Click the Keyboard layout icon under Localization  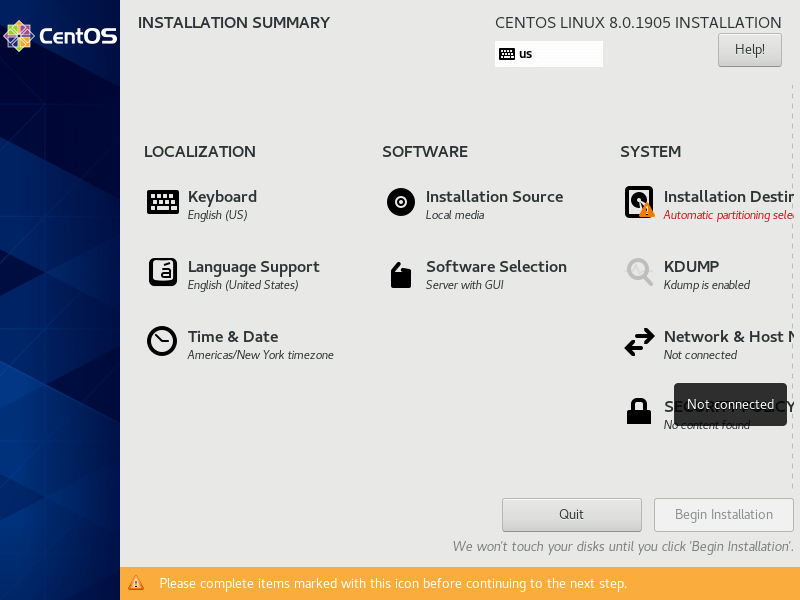coord(162,202)
